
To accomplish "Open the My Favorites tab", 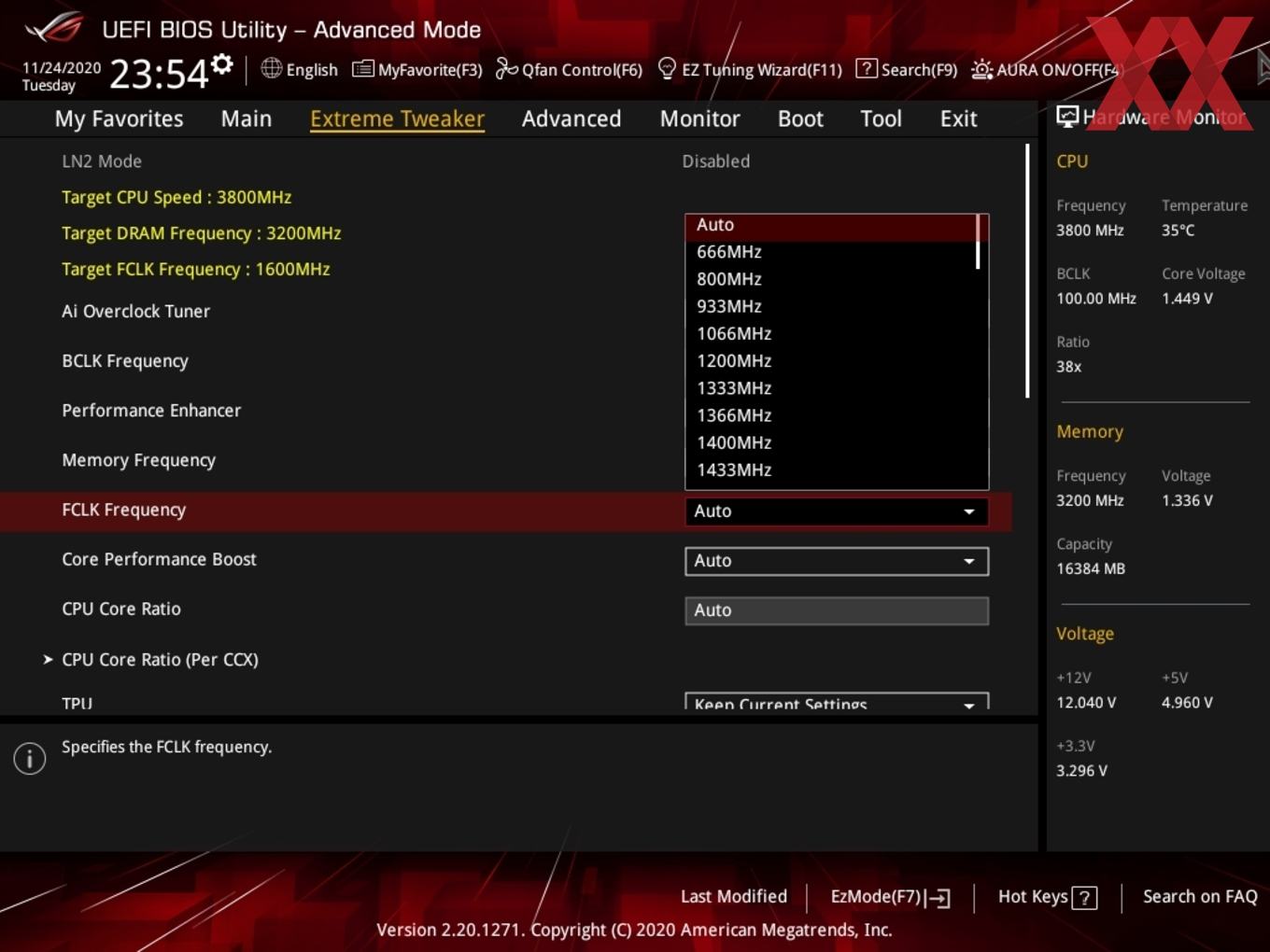I will [x=119, y=119].
